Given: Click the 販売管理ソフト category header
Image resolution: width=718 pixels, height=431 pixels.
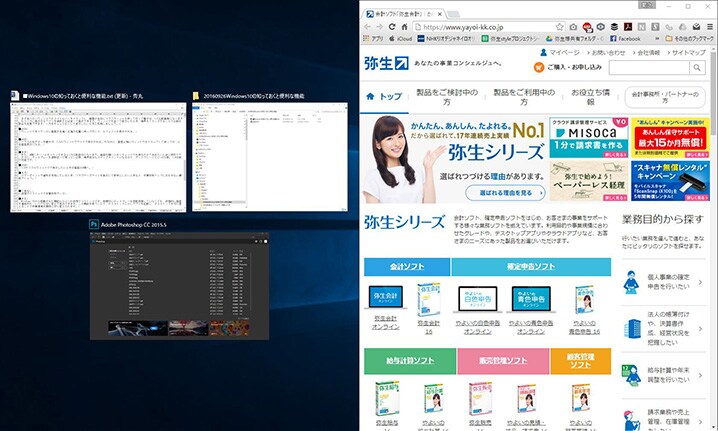Looking at the screenshot, I should coord(503,361).
